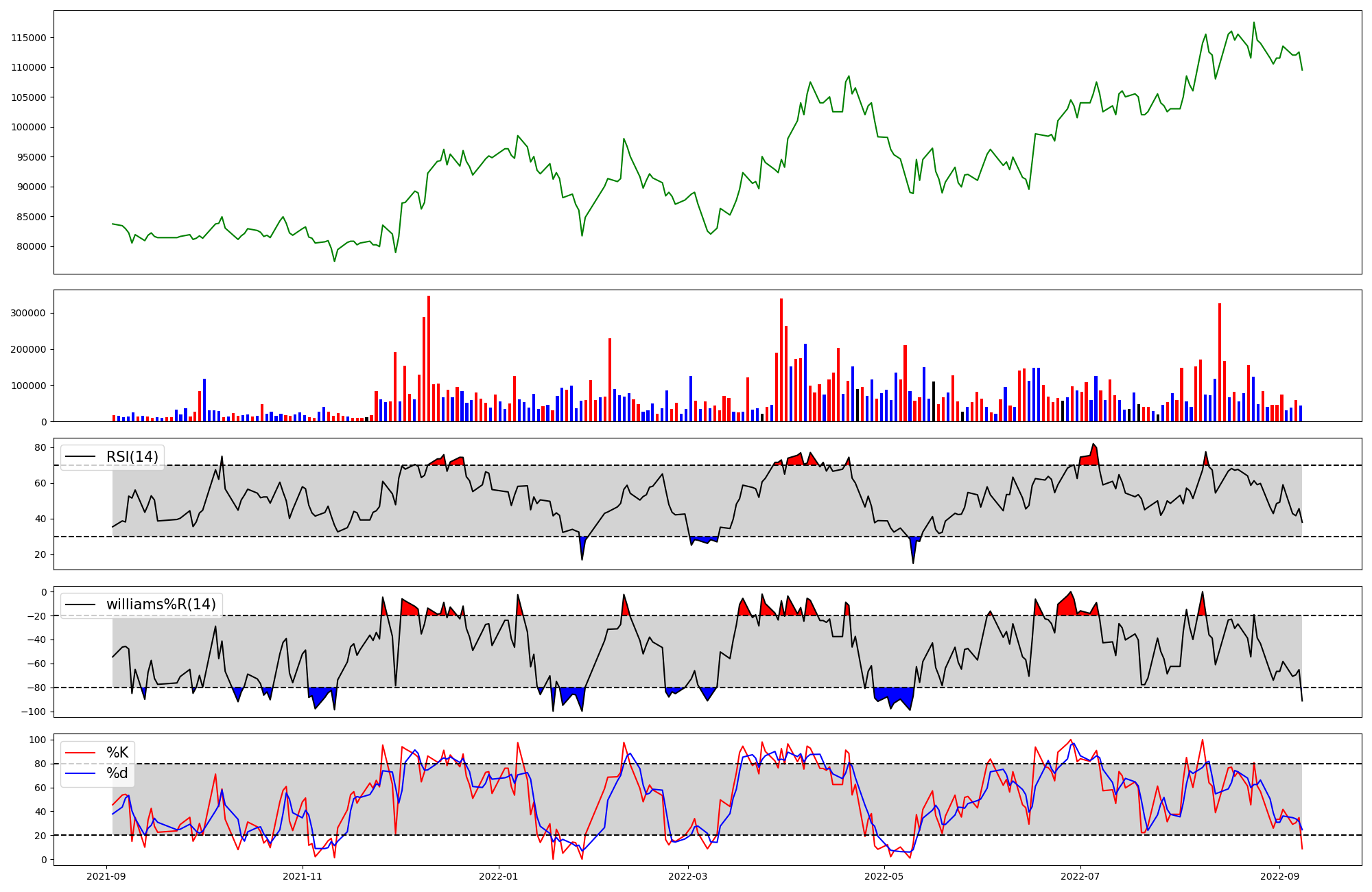Click the 2022-01 x-axis date label
The height and width of the screenshot is (892, 1372).
pyautogui.click(x=498, y=876)
